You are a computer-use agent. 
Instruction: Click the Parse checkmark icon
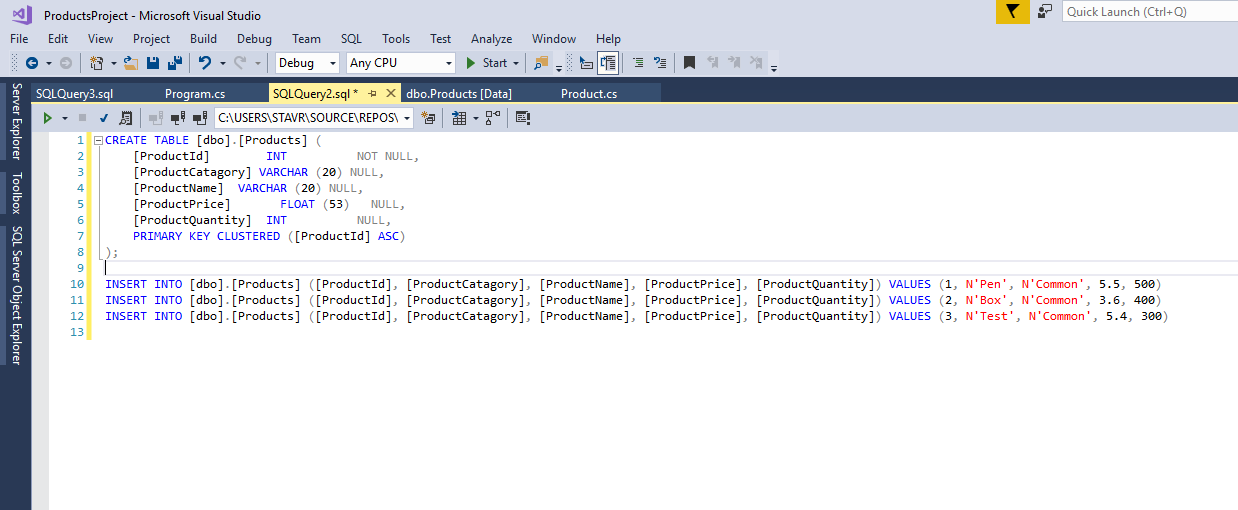(x=103, y=118)
